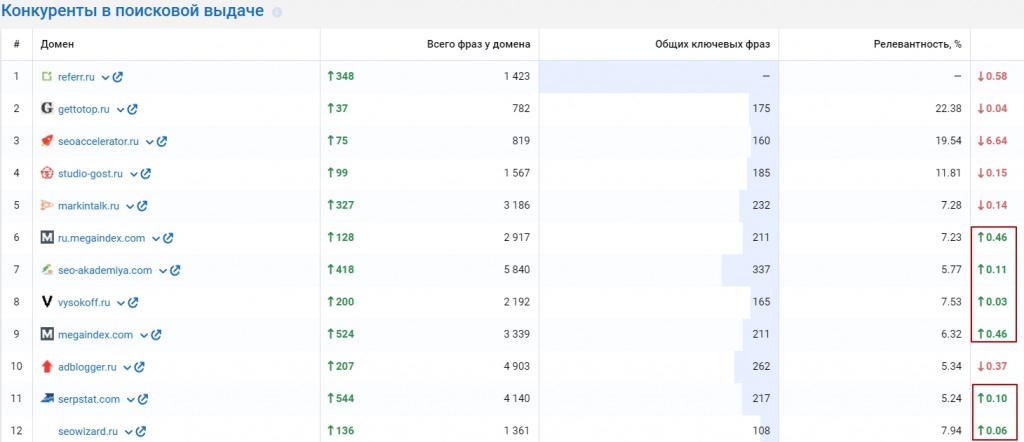This screenshot has height=442, width=1024.
Task: Expand dropdown chevron next to ru.megaindex.com
Action: 155,239
